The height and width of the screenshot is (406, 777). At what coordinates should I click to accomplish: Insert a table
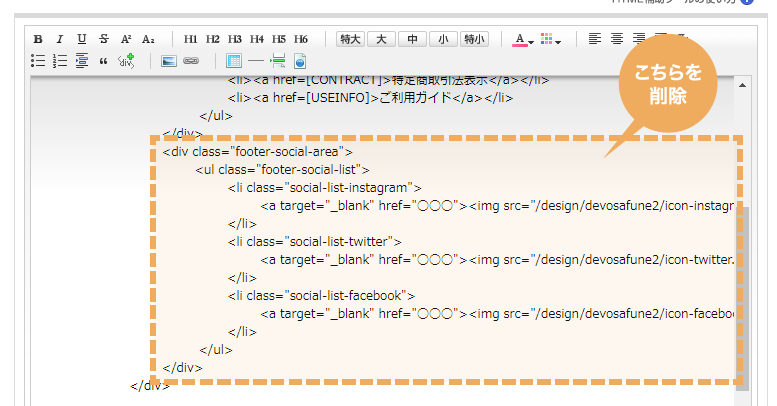234,61
